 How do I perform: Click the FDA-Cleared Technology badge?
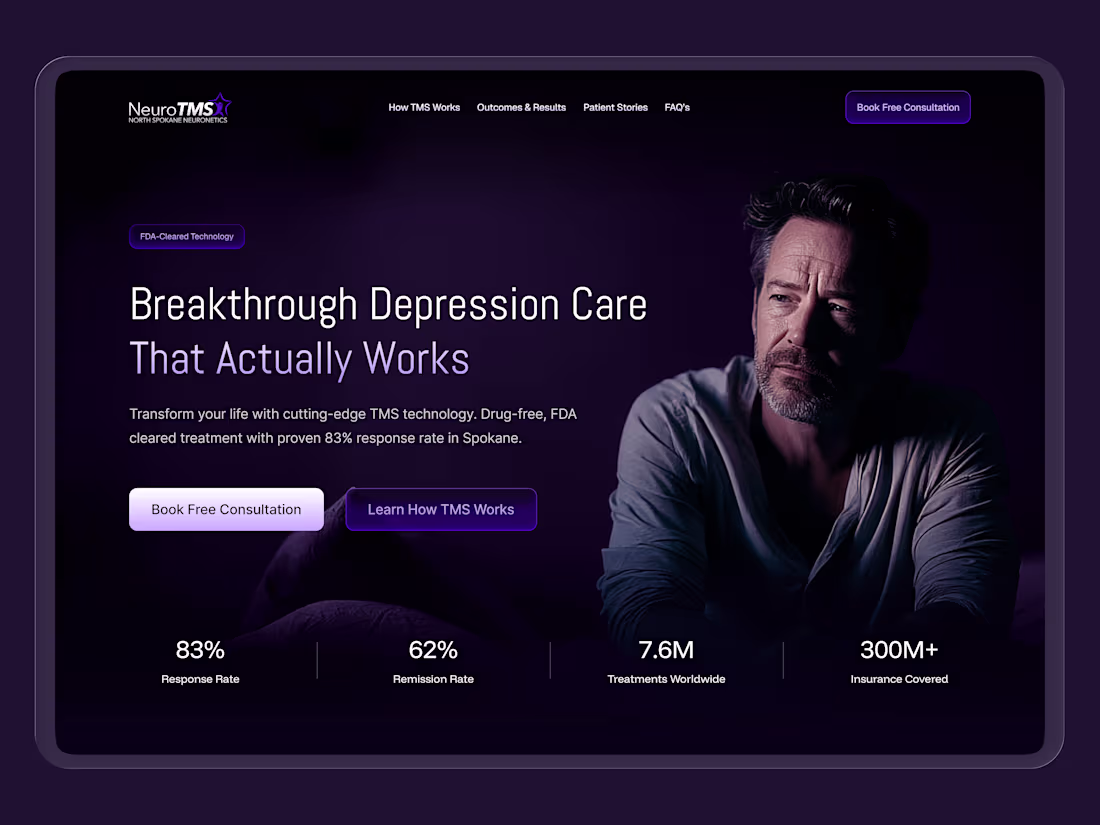(x=187, y=236)
